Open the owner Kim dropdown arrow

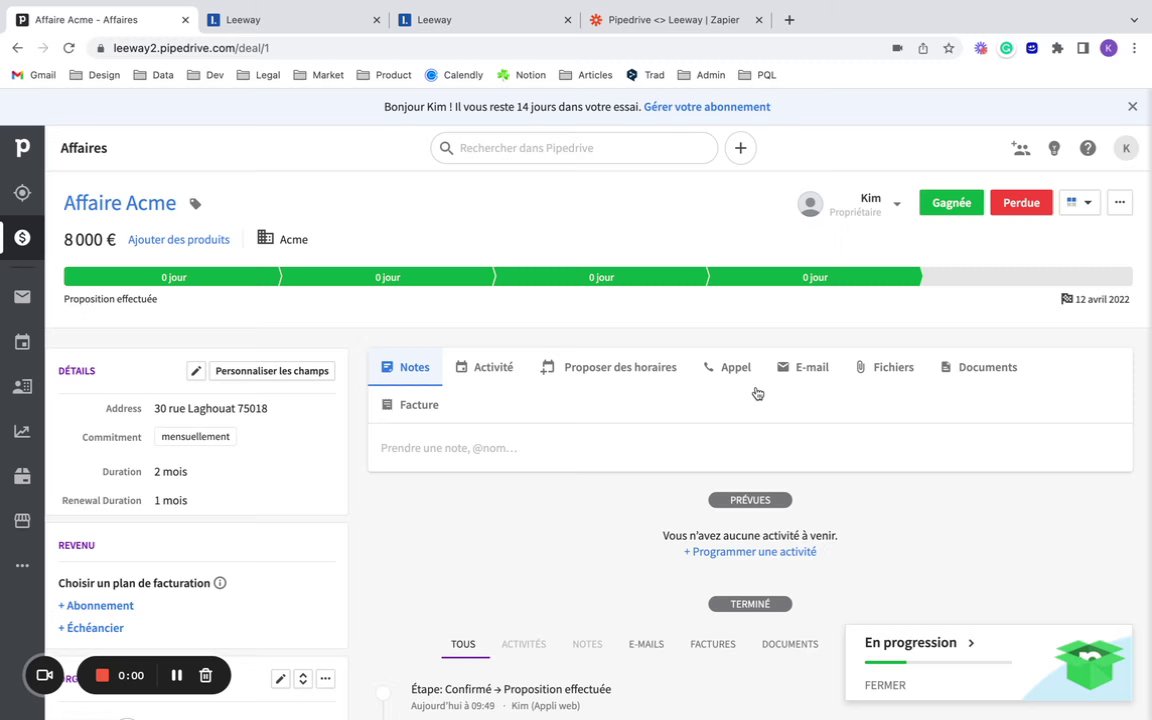[x=897, y=204]
